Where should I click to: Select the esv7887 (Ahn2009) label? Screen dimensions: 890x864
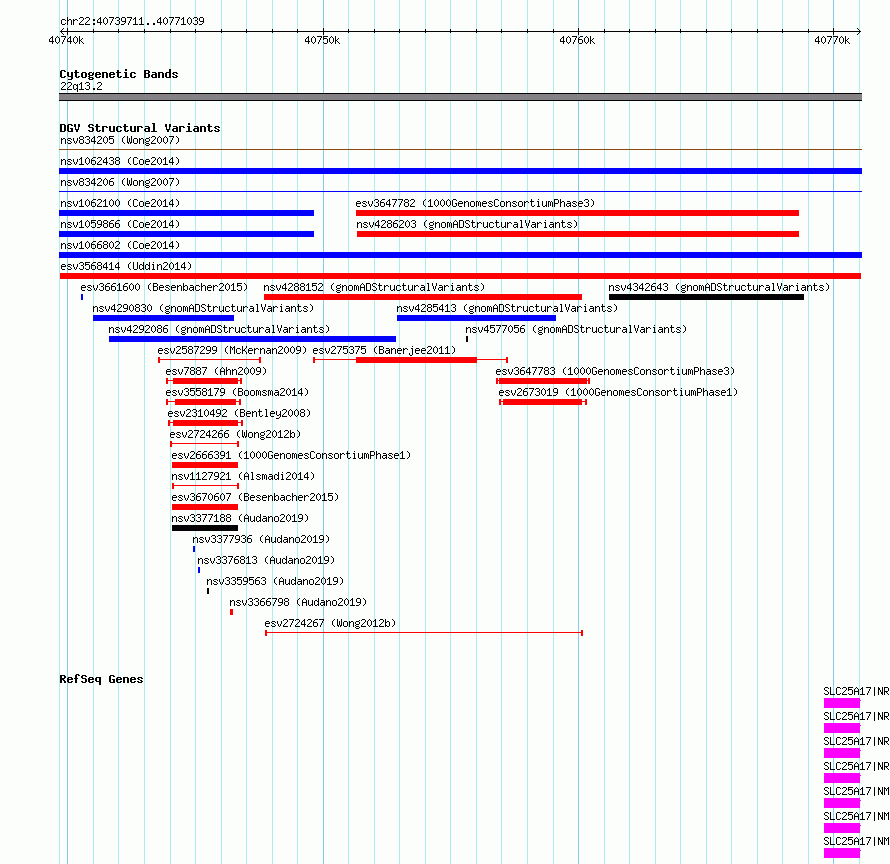216,371
